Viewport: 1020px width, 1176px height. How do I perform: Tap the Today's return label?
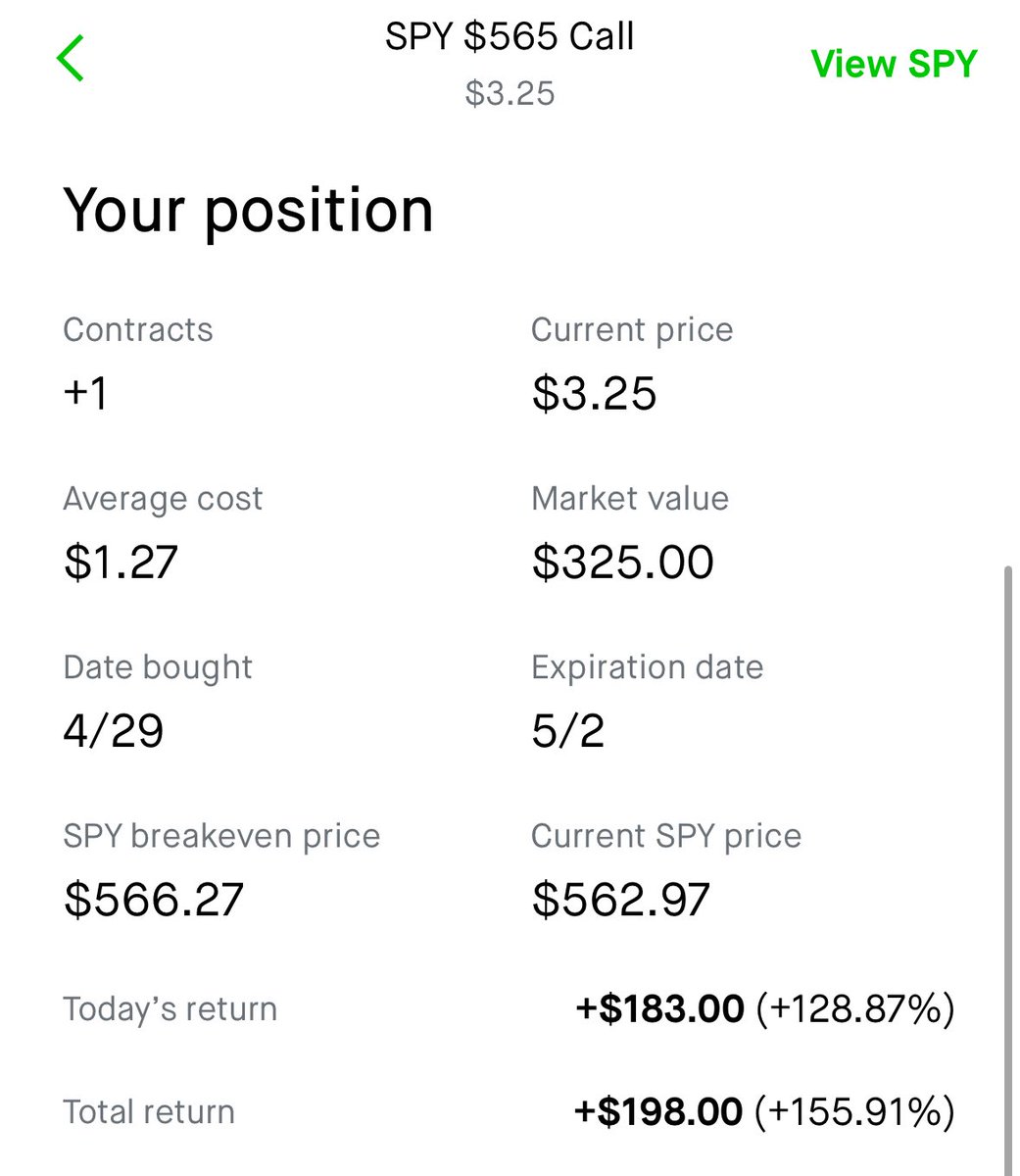coord(170,1008)
